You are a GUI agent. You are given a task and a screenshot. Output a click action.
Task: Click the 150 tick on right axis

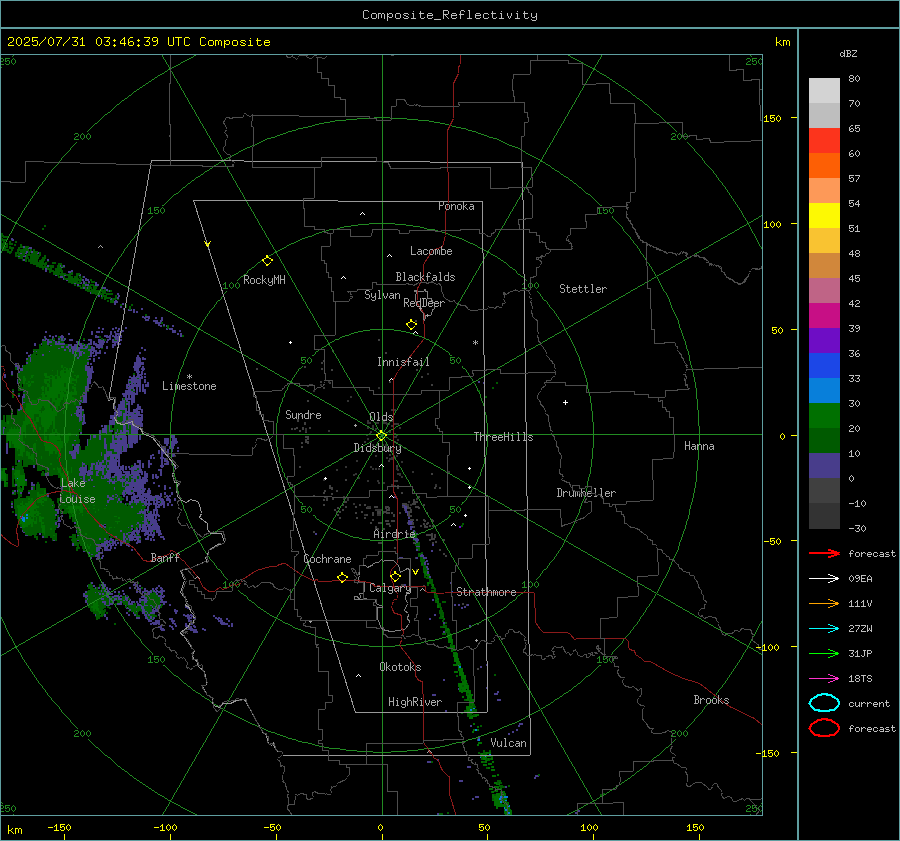(x=772, y=118)
